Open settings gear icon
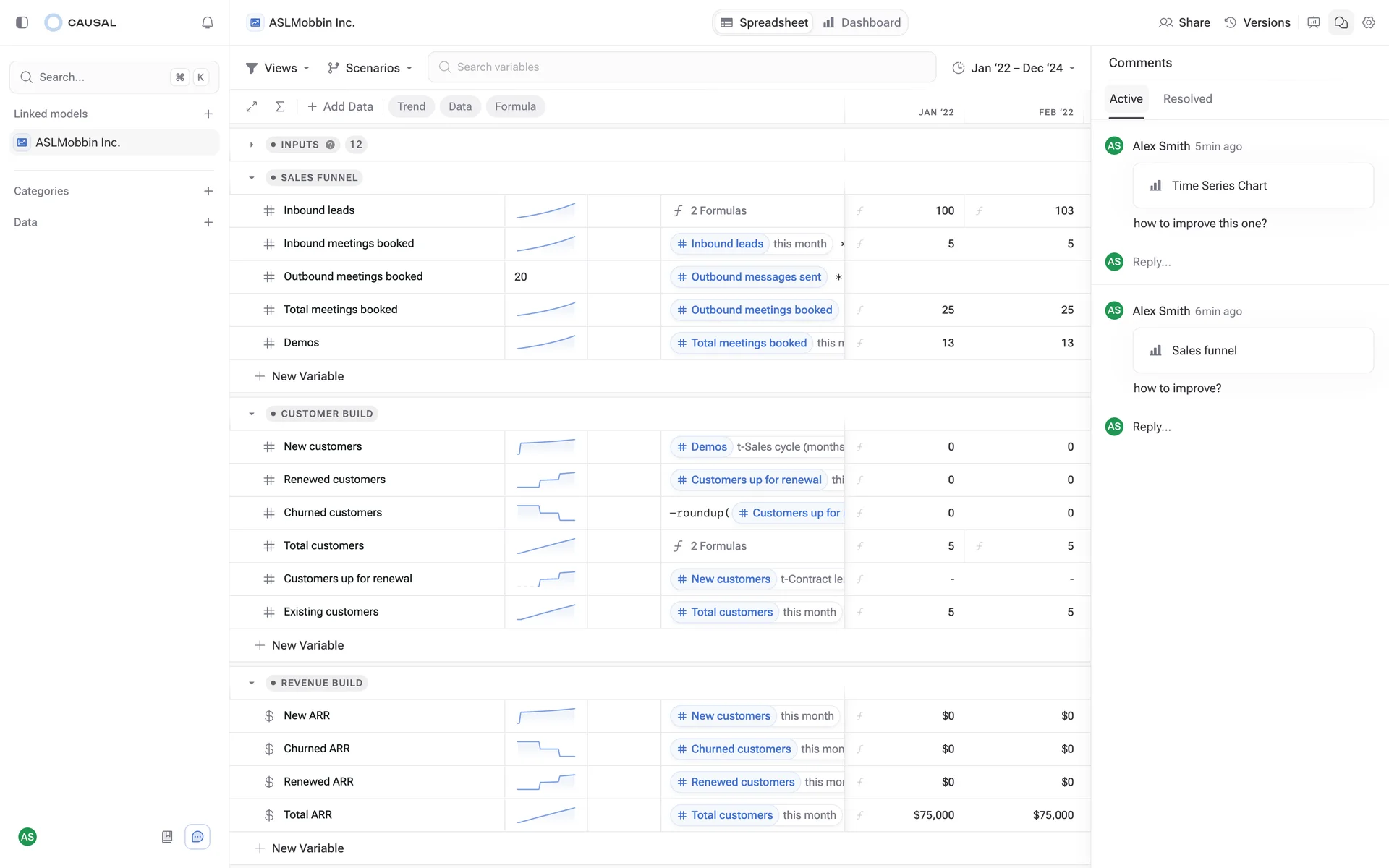The image size is (1389, 868). tap(1368, 22)
